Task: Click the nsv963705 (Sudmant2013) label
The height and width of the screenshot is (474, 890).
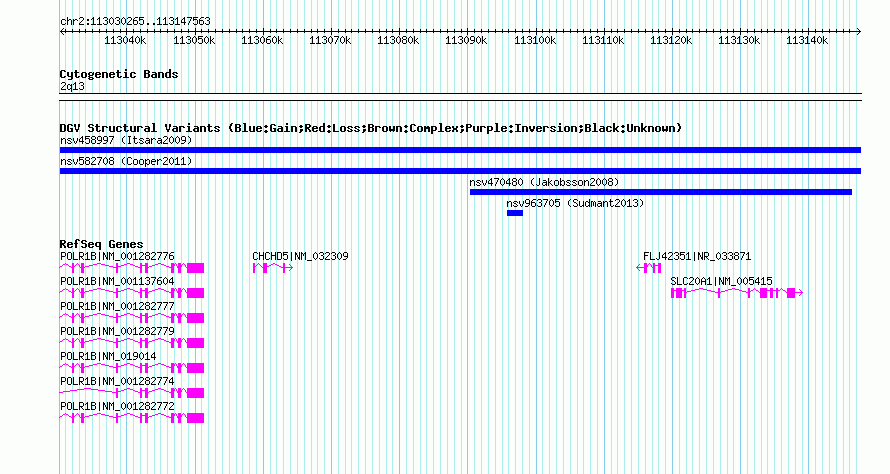Action: 576,203
